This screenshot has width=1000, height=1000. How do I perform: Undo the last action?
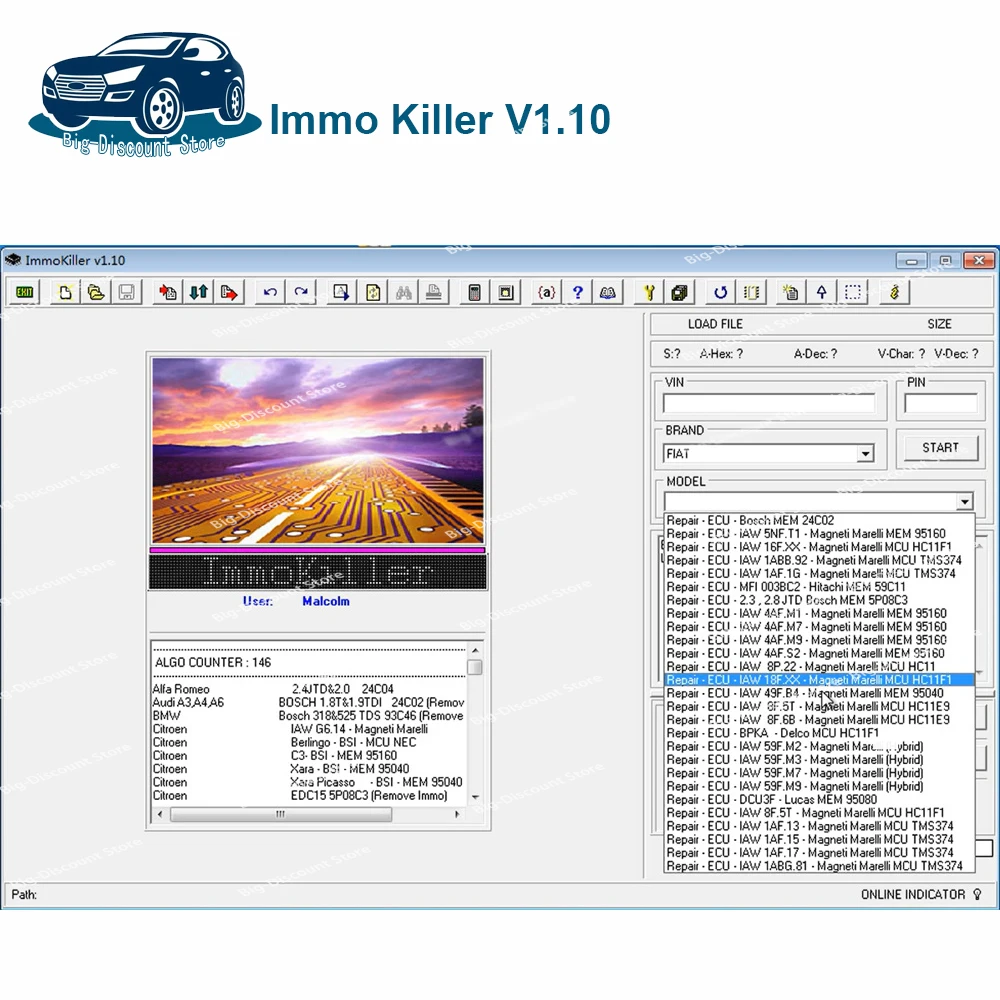click(270, 293)
